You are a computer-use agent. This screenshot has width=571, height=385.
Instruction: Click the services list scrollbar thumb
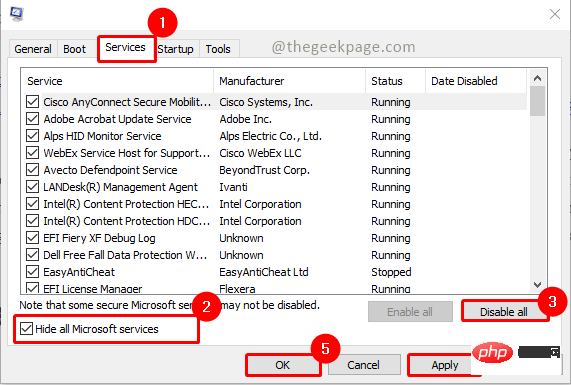coord(537,101)
